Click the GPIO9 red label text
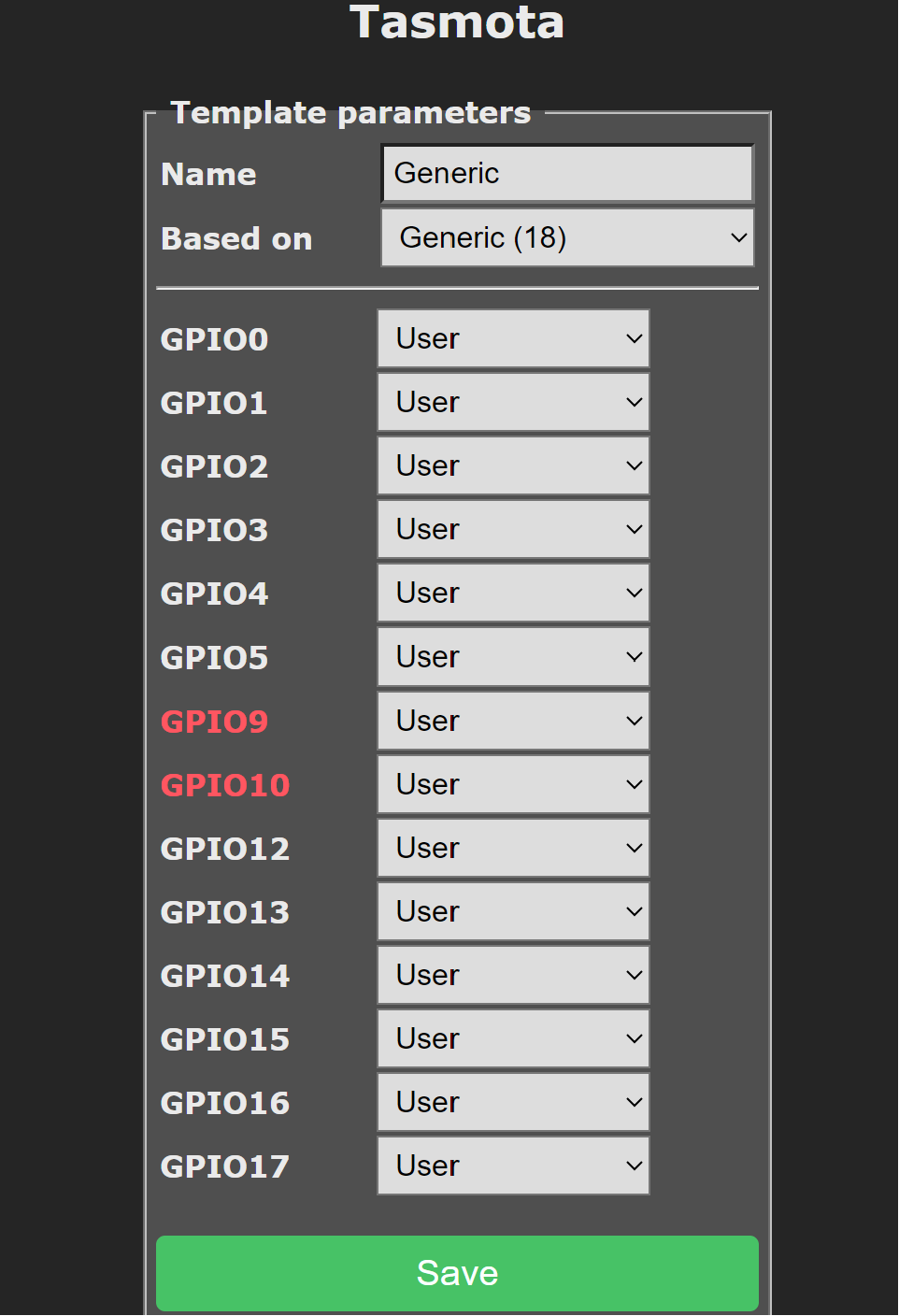The height and width of the screenshot is (1316, 899). (x=214, y=722)
